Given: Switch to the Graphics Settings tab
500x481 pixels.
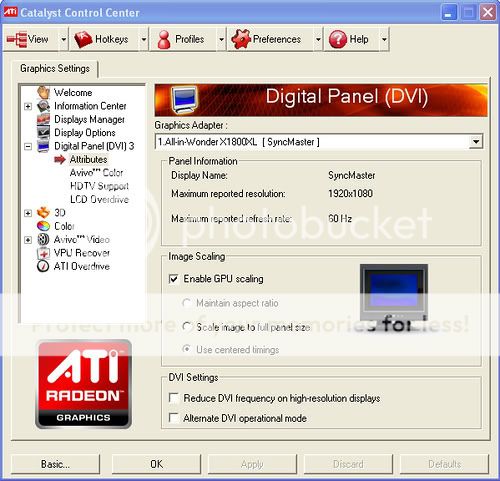Looking at the screenshot, I should (55, 69).
